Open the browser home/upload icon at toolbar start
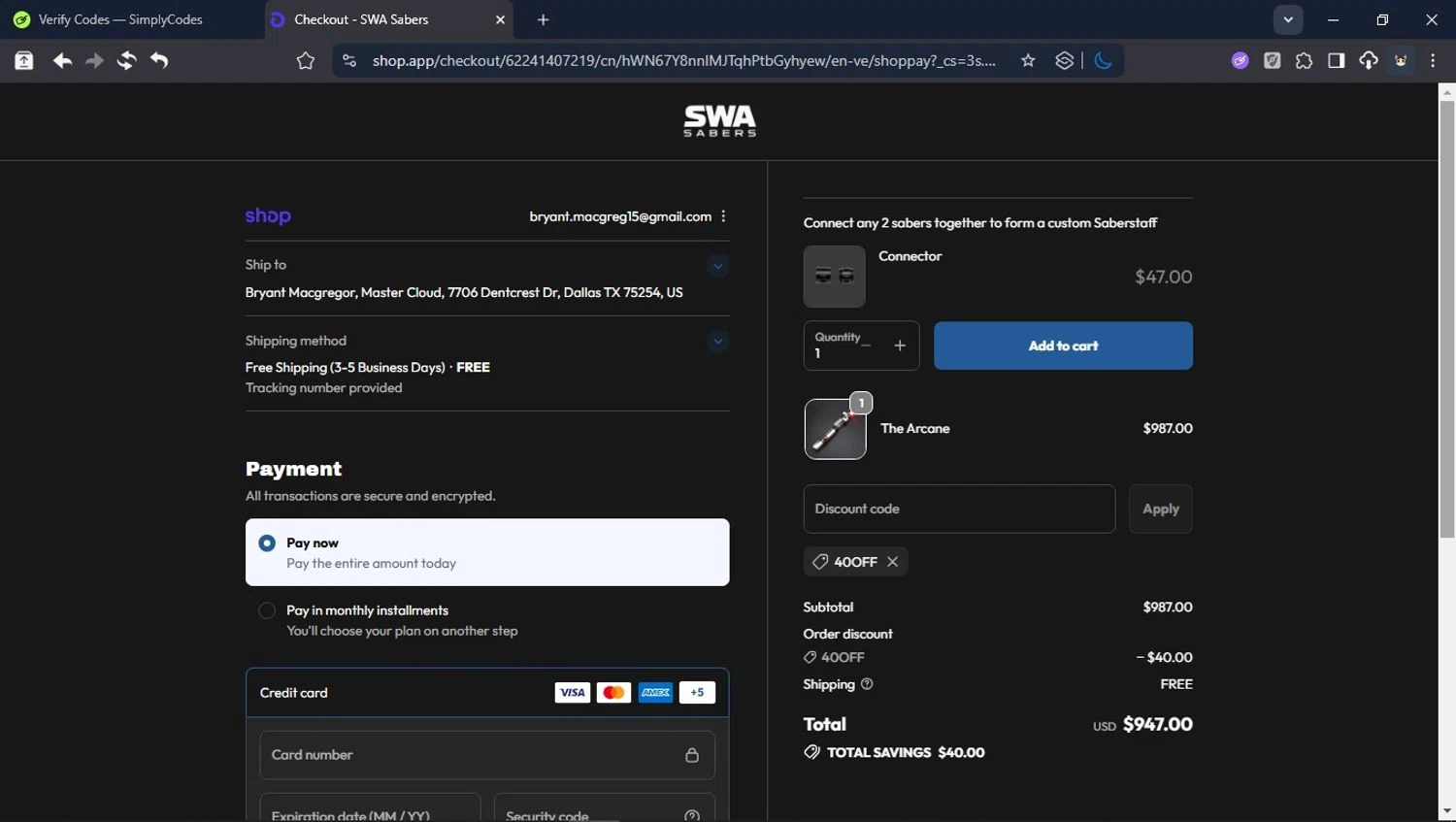 pyautogui.click(x=24, y=60)
